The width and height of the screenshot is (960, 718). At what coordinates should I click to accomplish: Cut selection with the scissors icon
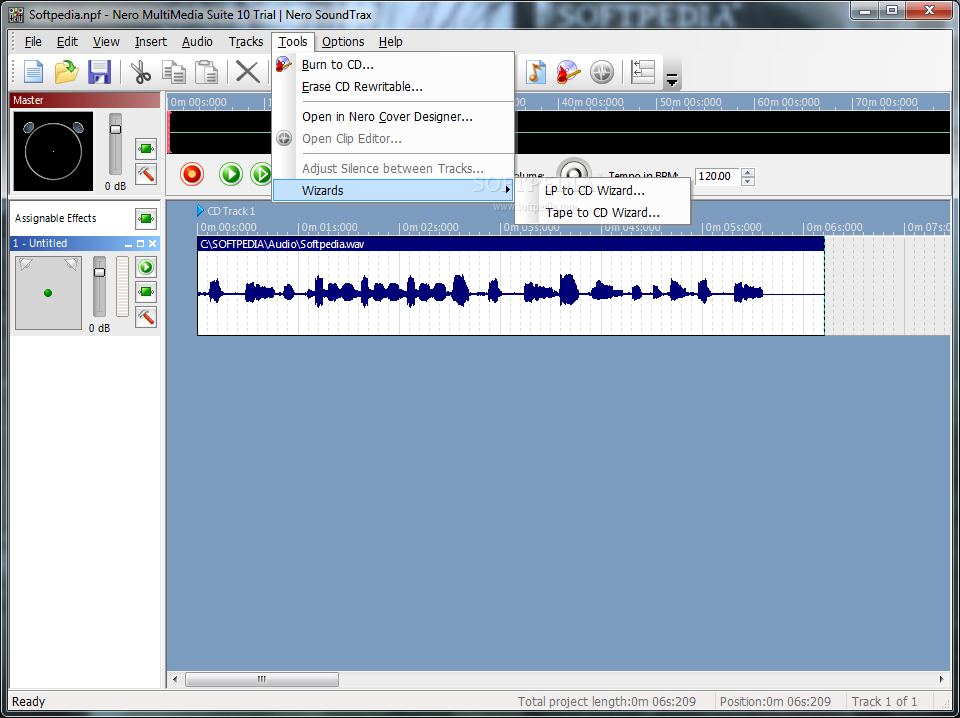click(x=141, y=72)
